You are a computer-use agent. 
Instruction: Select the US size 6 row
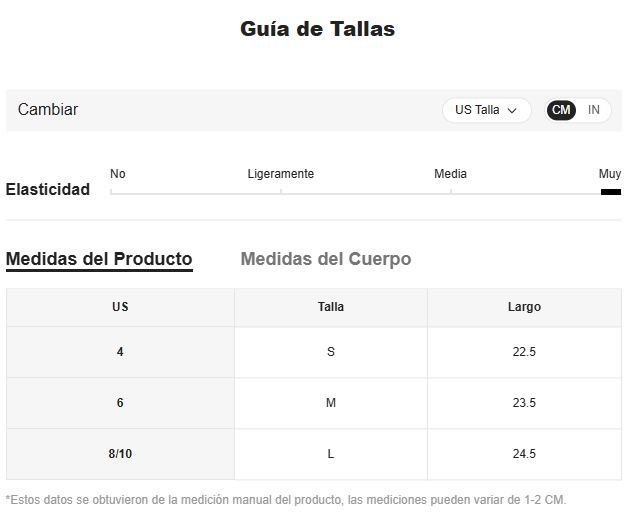[314, 403]
